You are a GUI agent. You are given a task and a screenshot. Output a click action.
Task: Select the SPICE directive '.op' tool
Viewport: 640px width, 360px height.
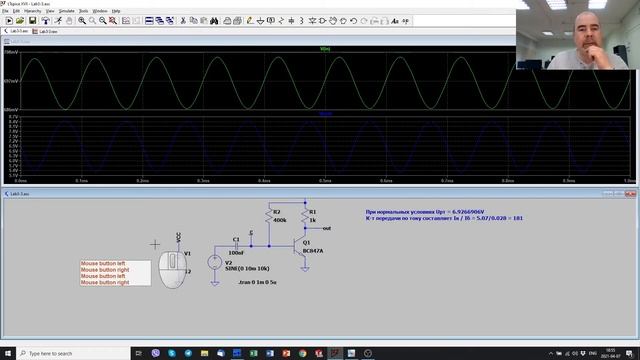(x=405, y=21)
